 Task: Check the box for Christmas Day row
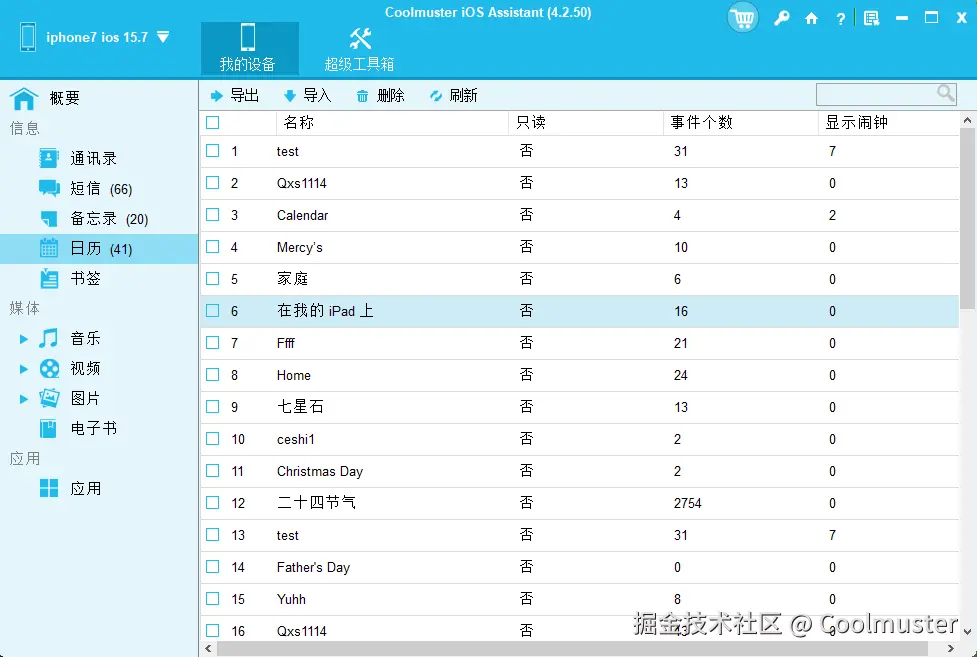(x=212, y=471)
